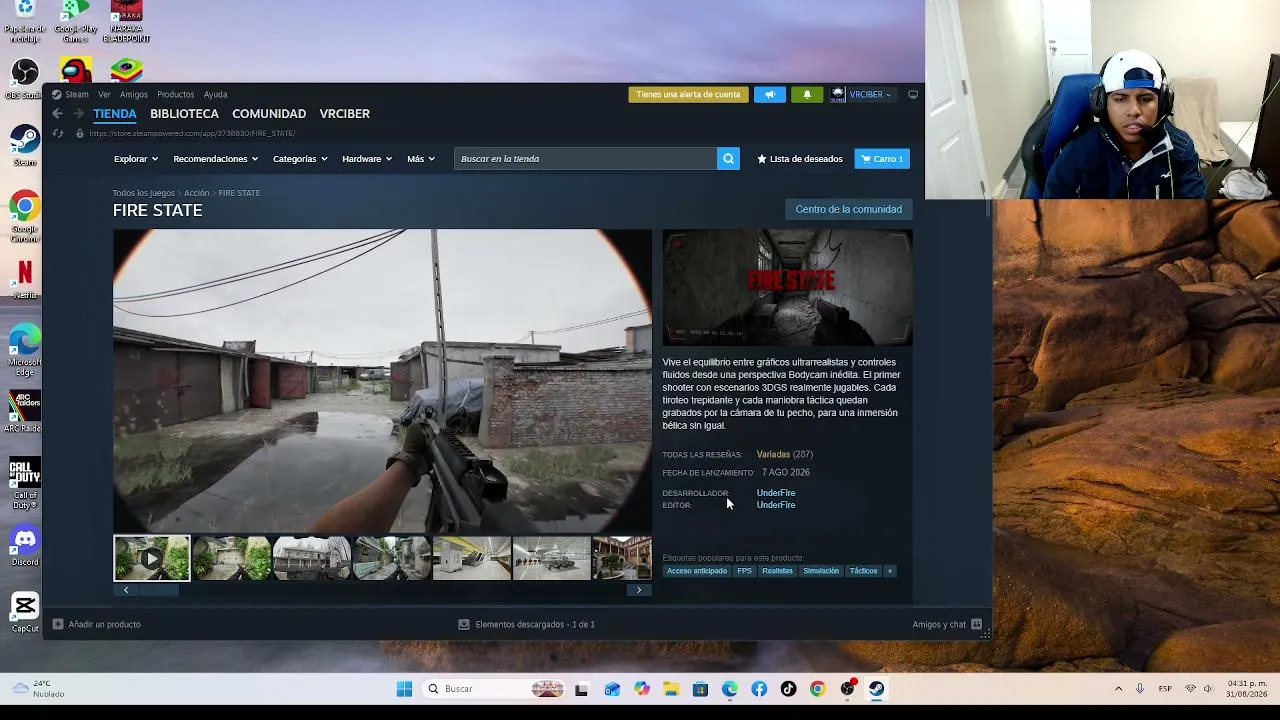Open Copilot from the taskbar

pos(642,689)
